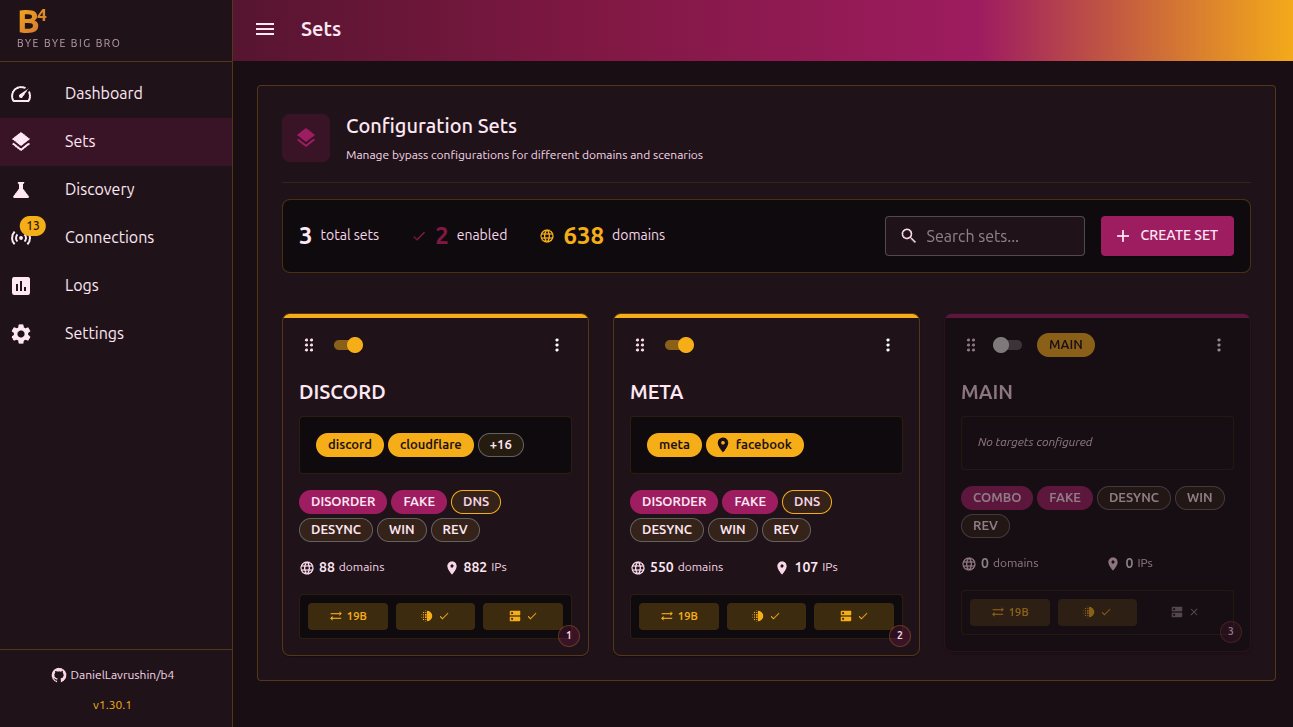Turn off the META set toggle

679,344
